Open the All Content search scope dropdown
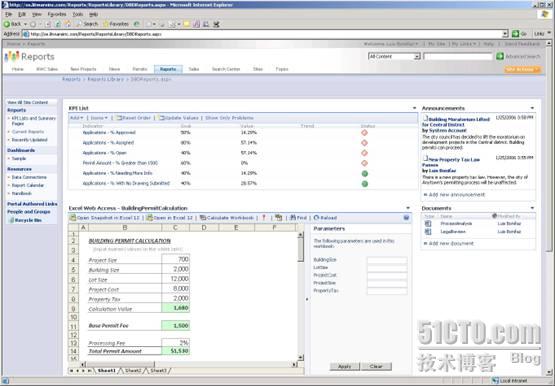The width and height of the screenshot is (555, 386). pos(417,57)
